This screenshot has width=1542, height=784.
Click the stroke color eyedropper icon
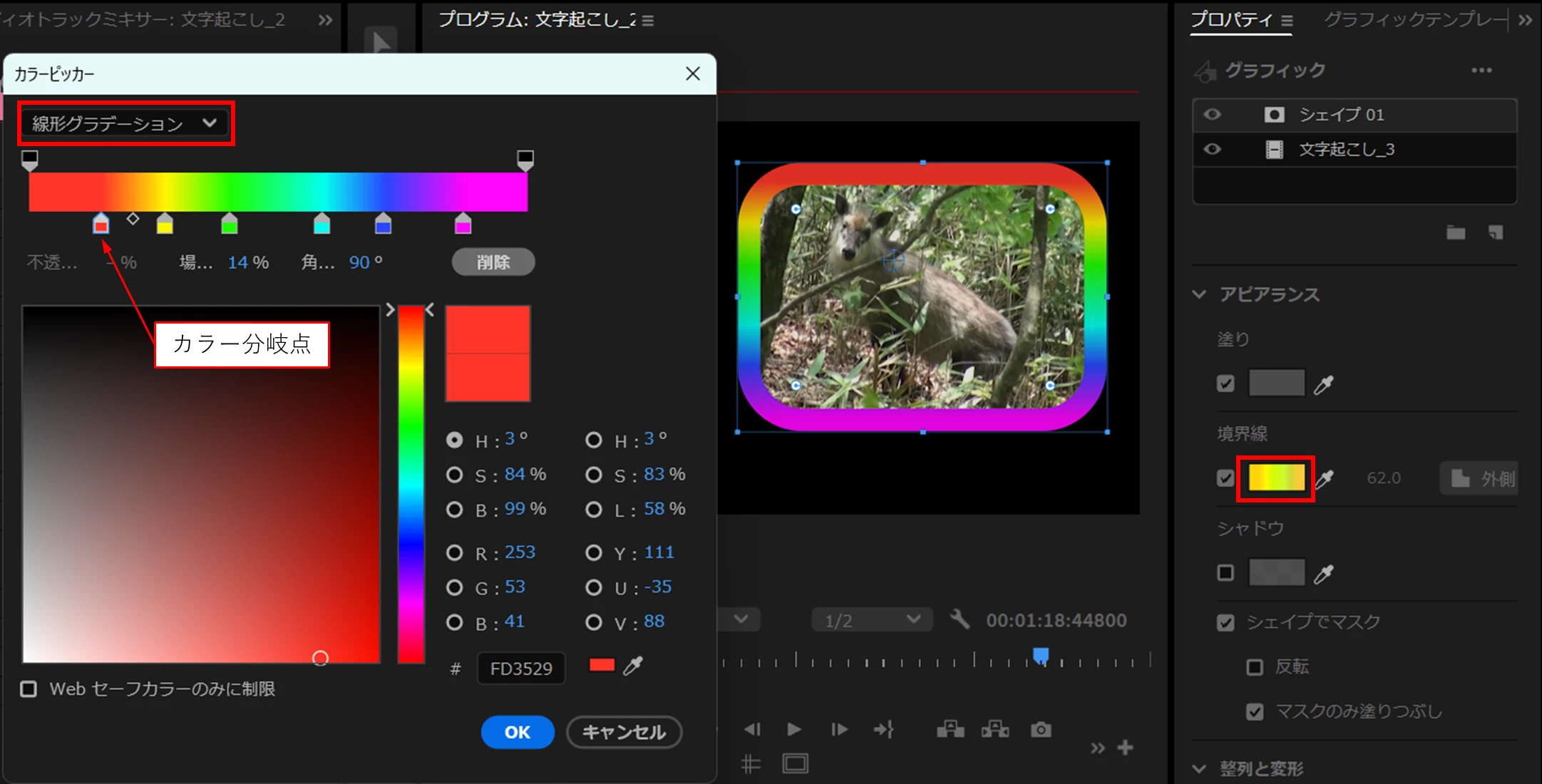click(x=1324, y=480)
